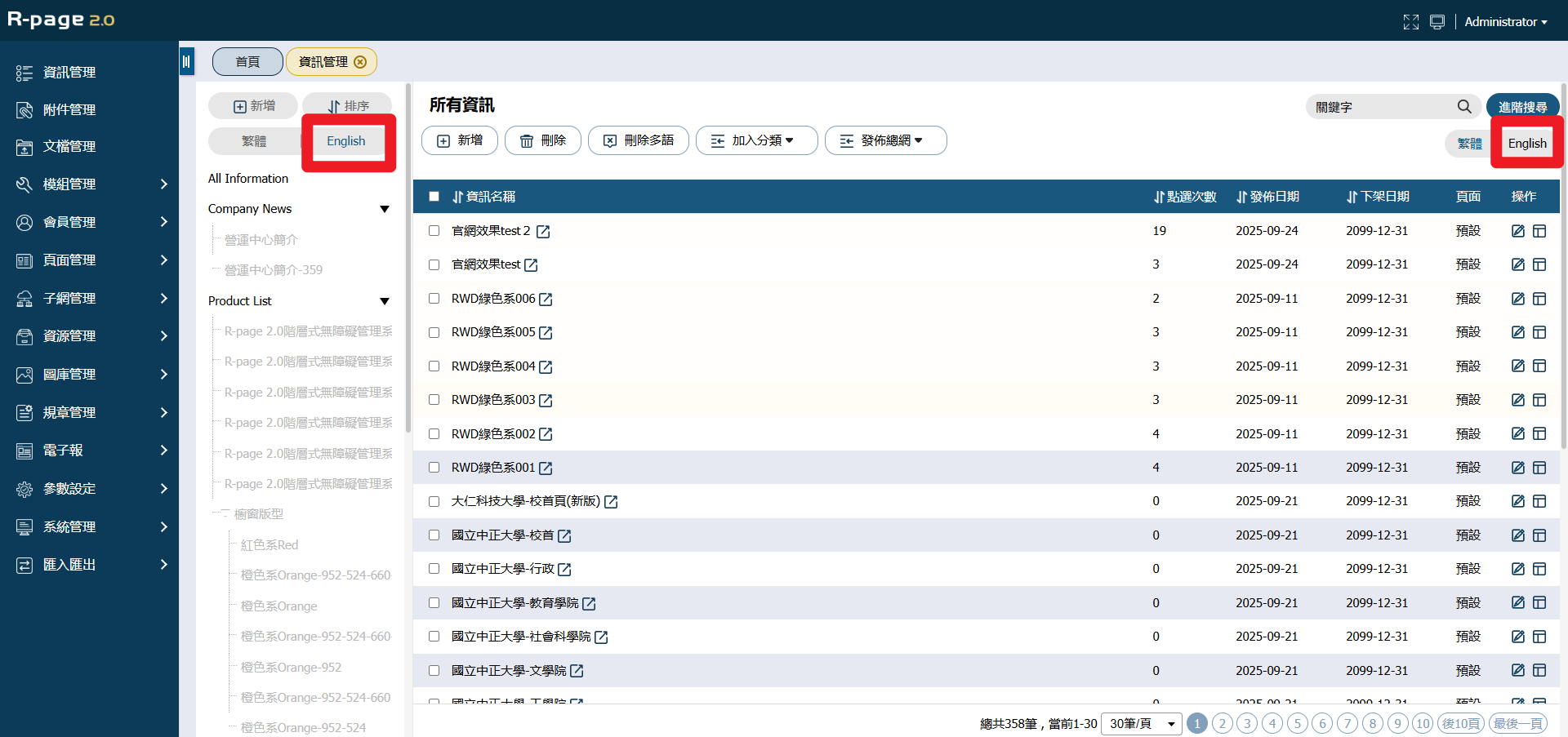The width and height of the screenshot is (1568, 737).
Task: Click layout icon for RWD綠色系003 row
Action: 1539,400
